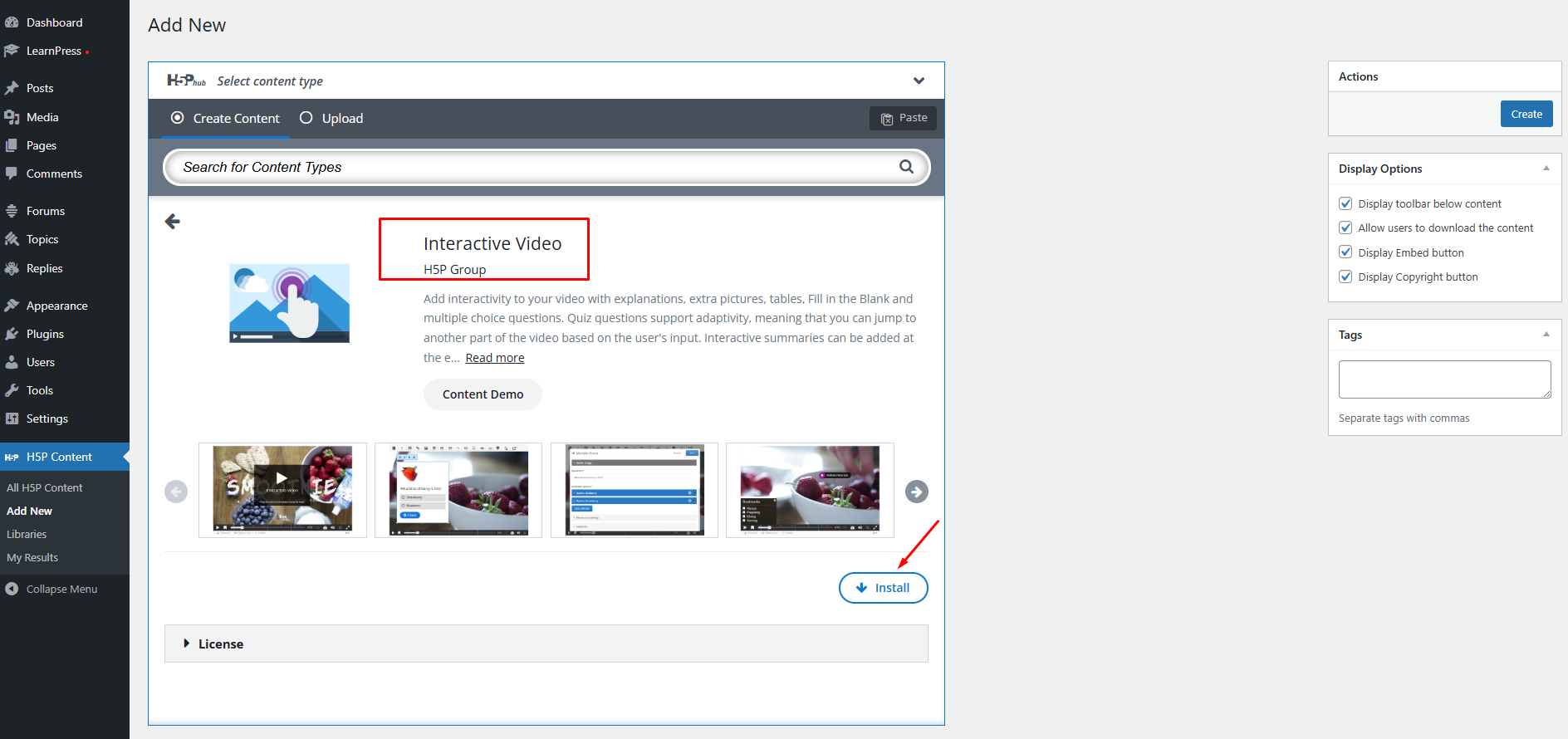Collapse the Display Options panel

[1546, 169]
